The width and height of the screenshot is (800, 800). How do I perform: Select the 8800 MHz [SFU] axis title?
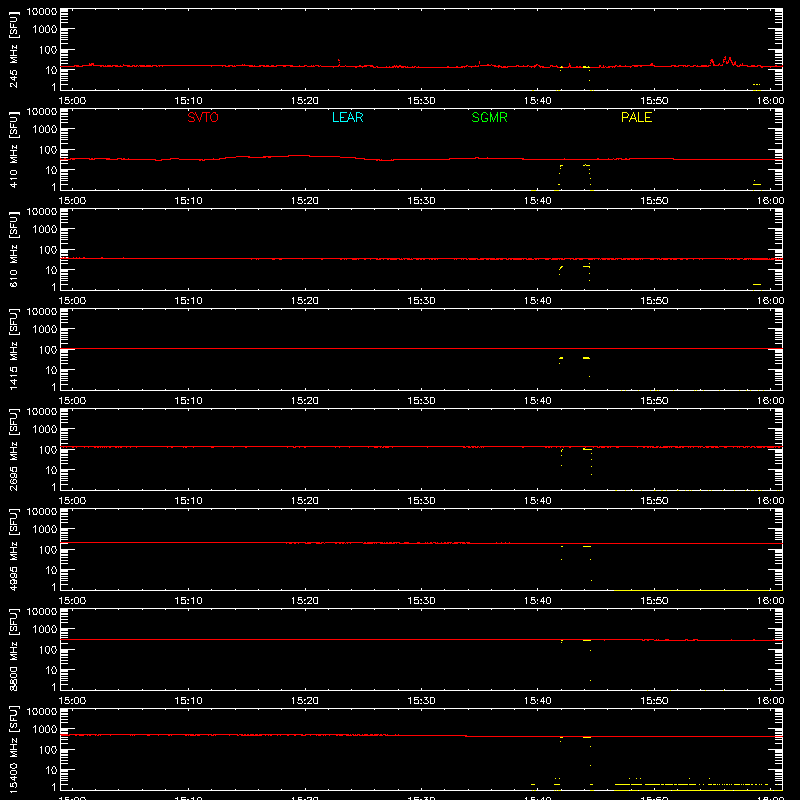click(14, 650)
